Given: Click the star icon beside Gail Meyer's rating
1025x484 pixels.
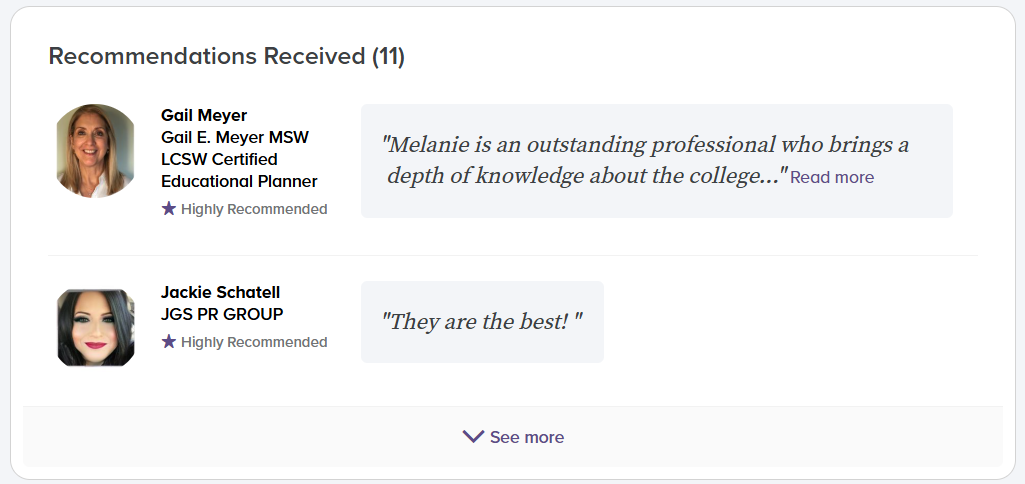Looking at the screenshot, I should click(169, 209).
